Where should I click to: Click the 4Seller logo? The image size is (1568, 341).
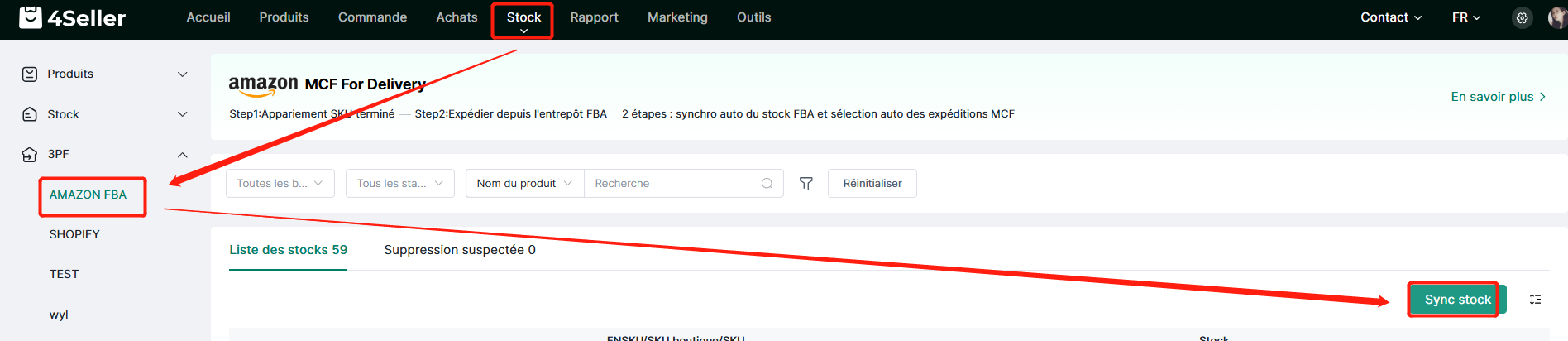[x=72, y=17]
